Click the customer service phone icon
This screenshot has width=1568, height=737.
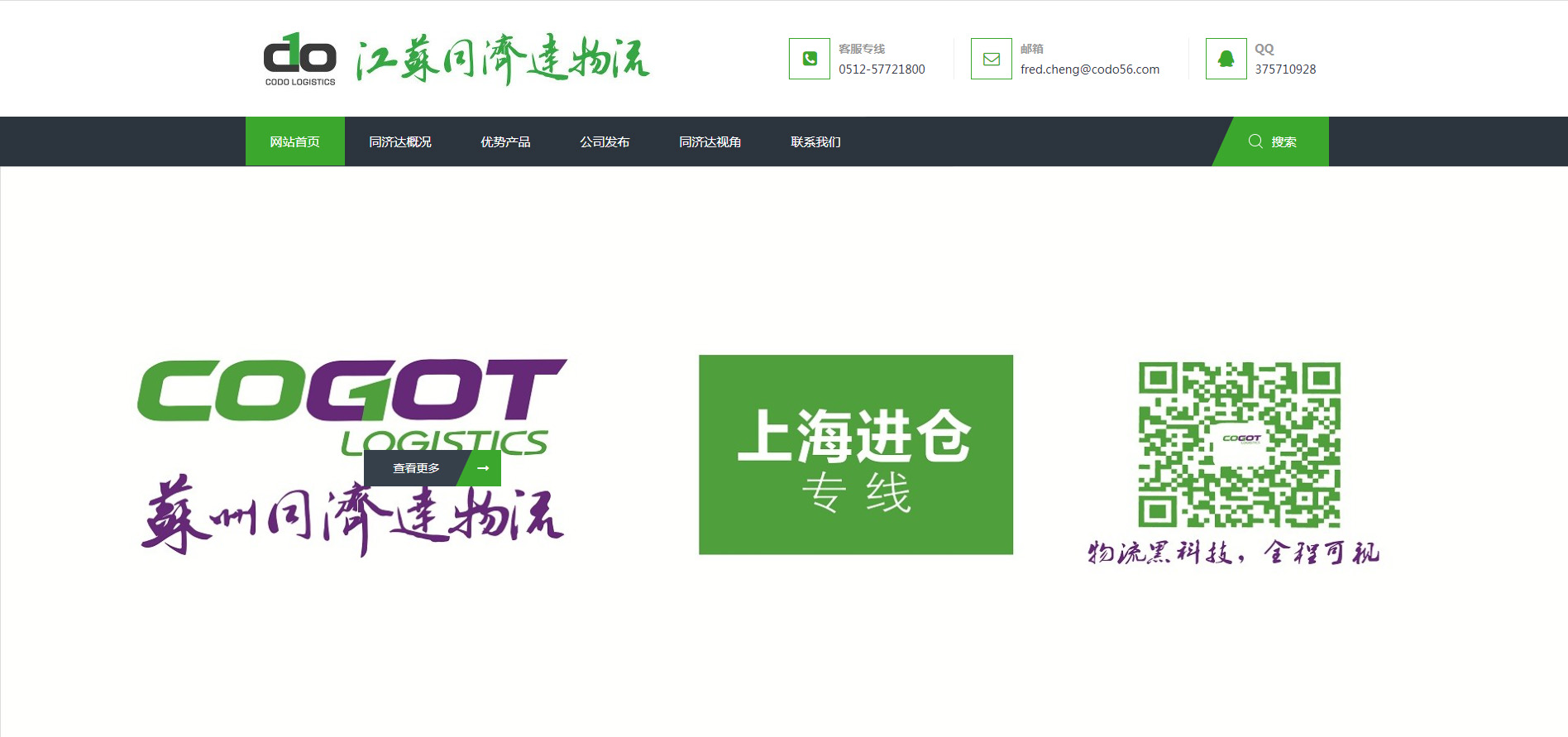810,59
